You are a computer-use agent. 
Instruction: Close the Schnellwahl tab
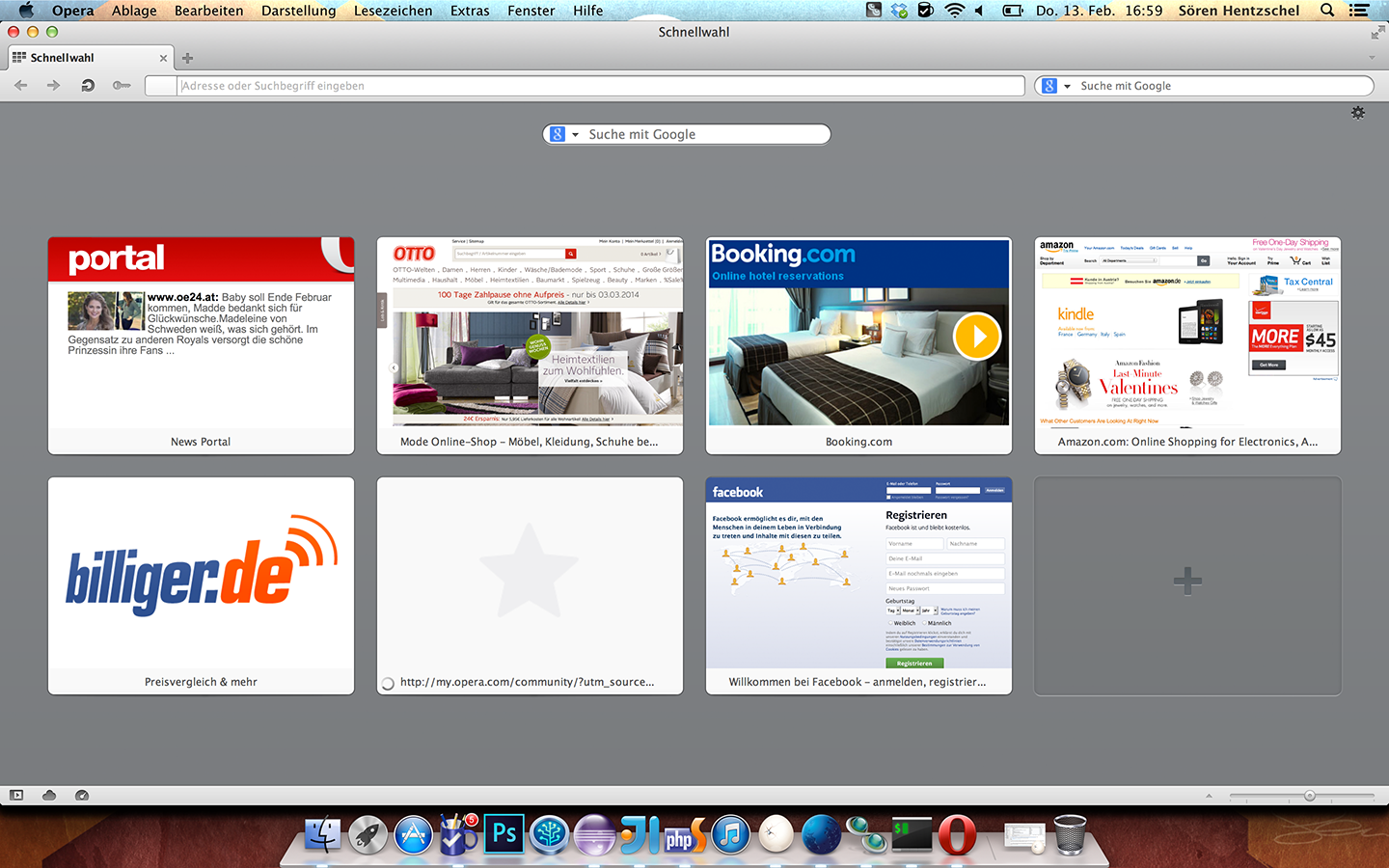[x=163, y=58]
